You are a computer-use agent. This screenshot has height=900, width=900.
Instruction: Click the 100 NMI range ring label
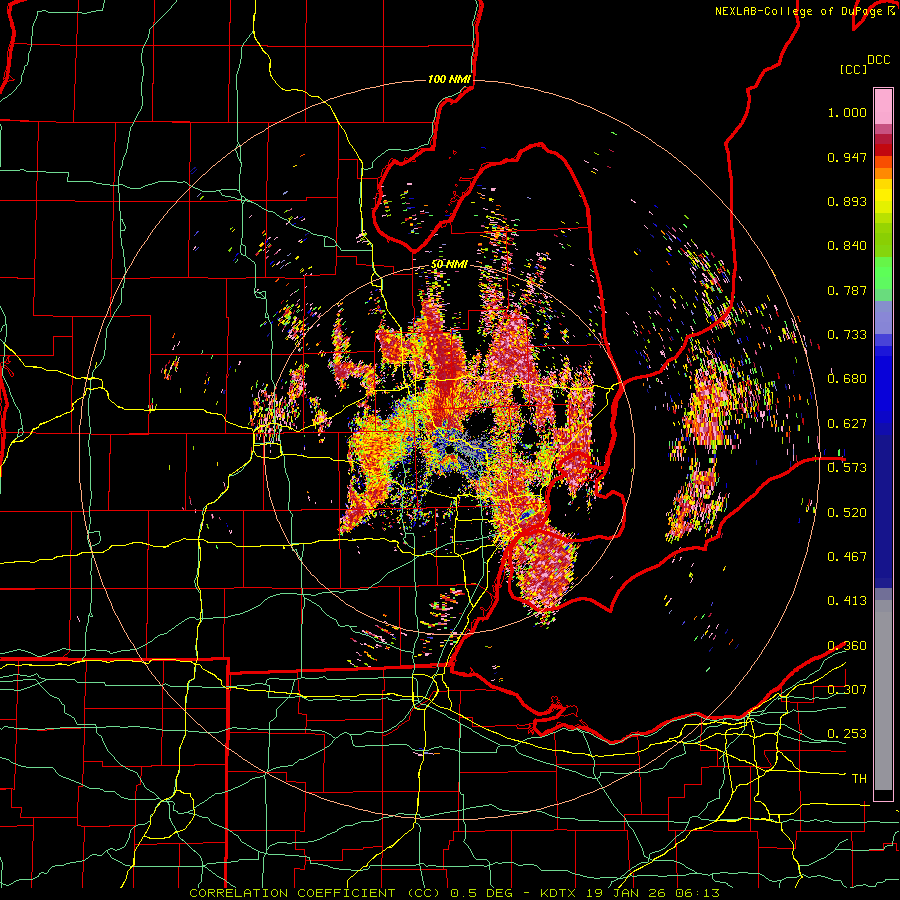(449, 79)
